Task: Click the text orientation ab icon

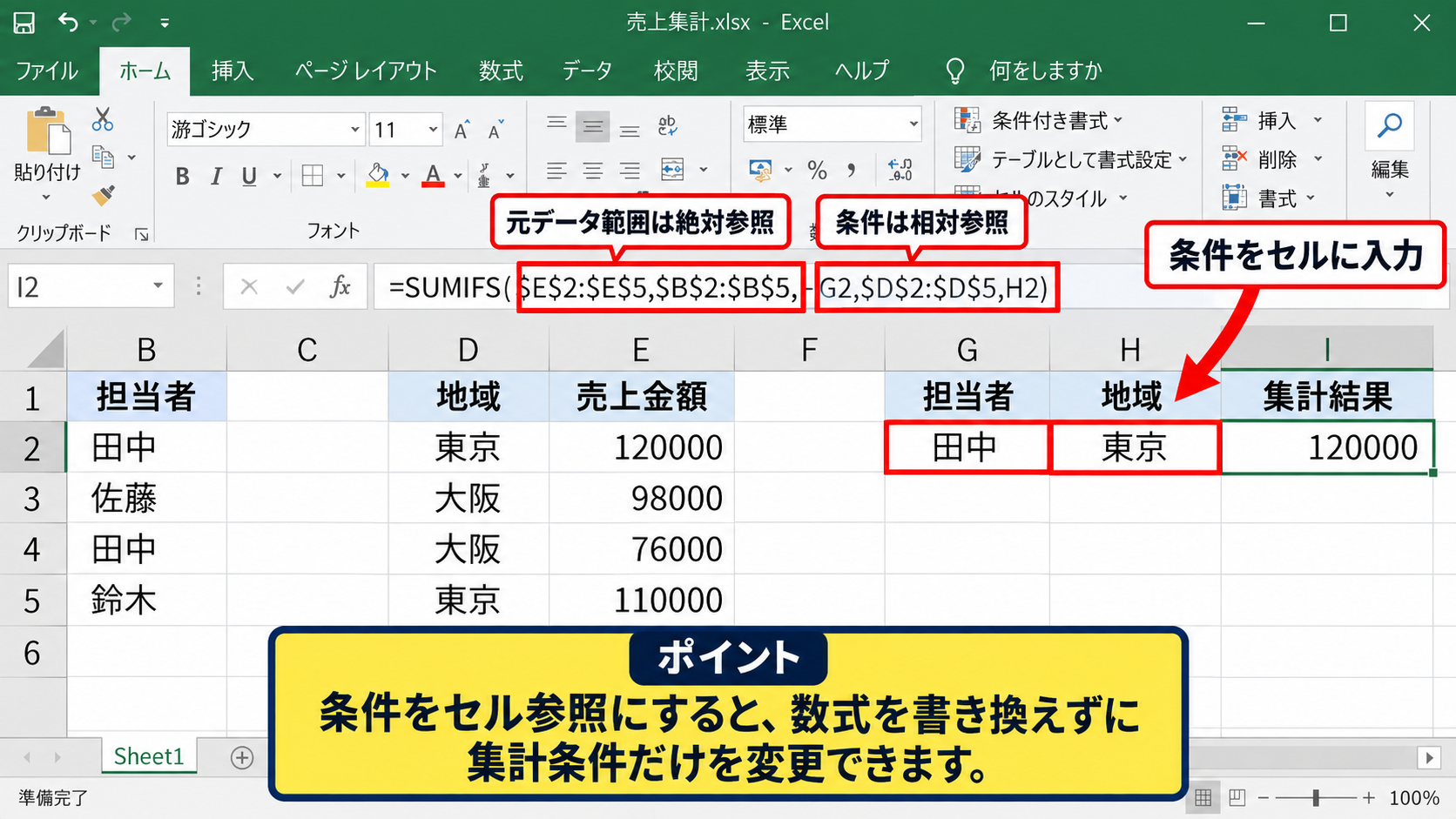Action: tap(668, 126)
